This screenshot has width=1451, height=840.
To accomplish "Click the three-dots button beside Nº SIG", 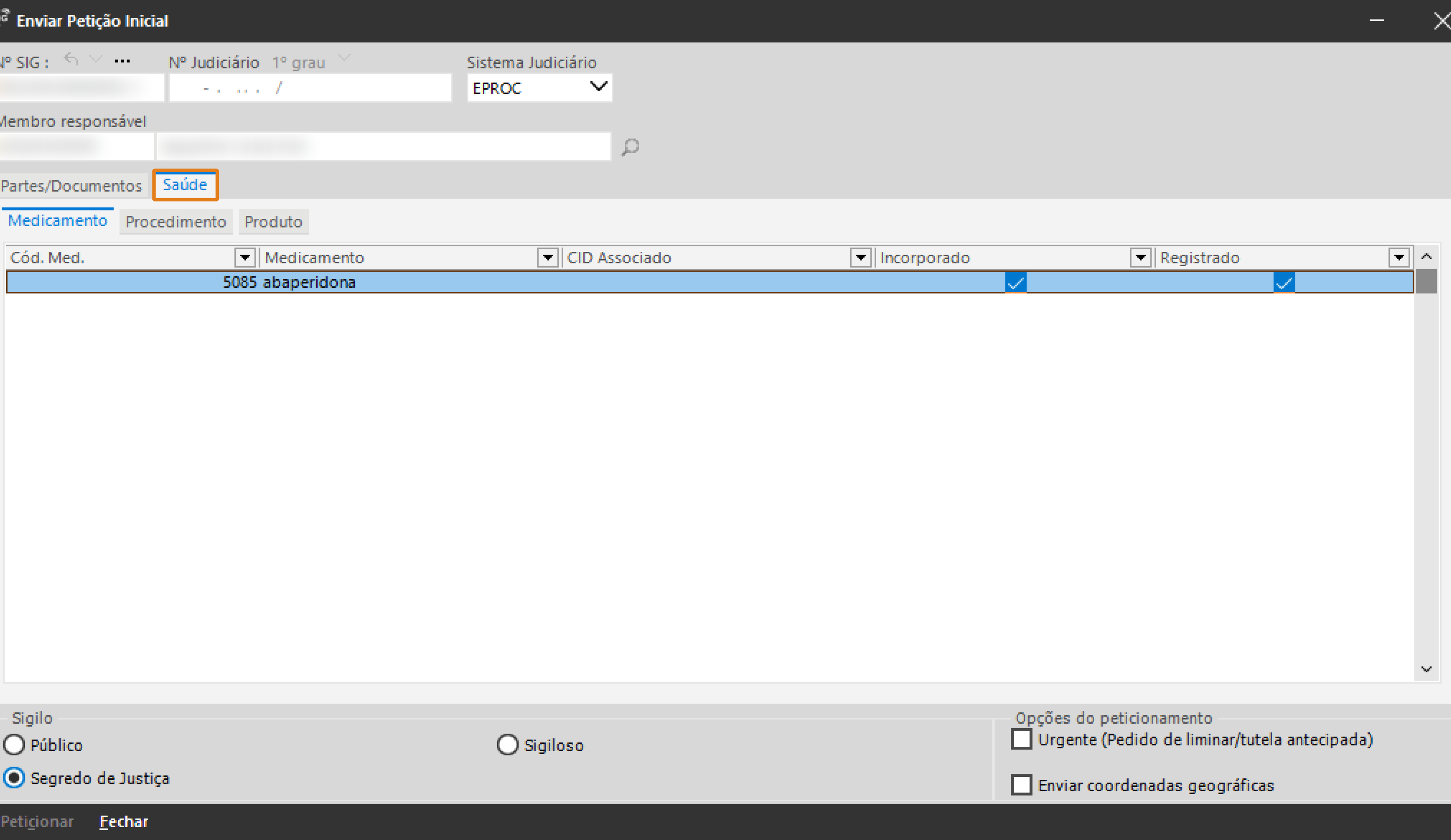I will (x=122, y=61).
